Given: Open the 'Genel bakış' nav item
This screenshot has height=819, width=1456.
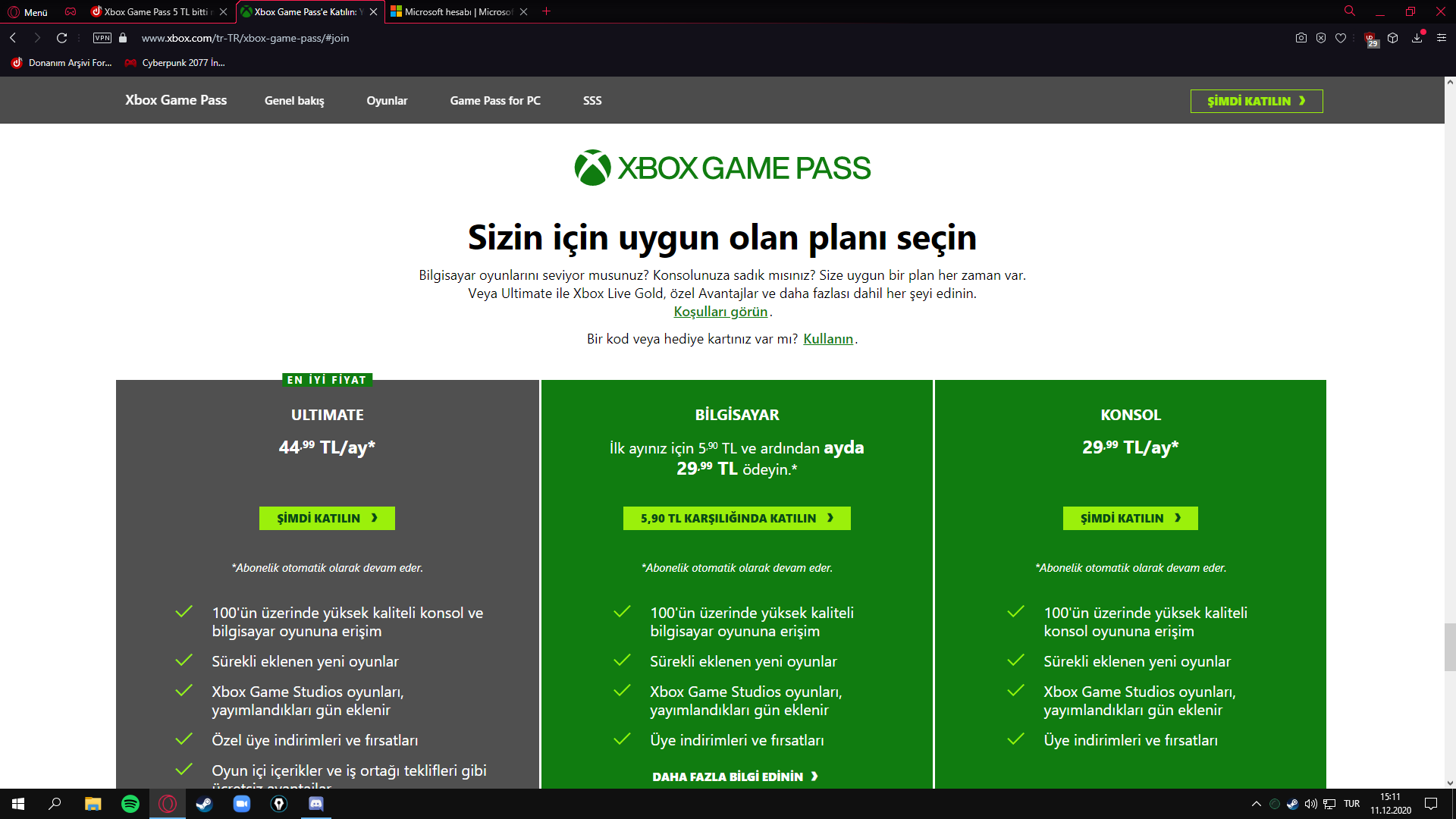Looking at the screenshot, I should (294, 101).
